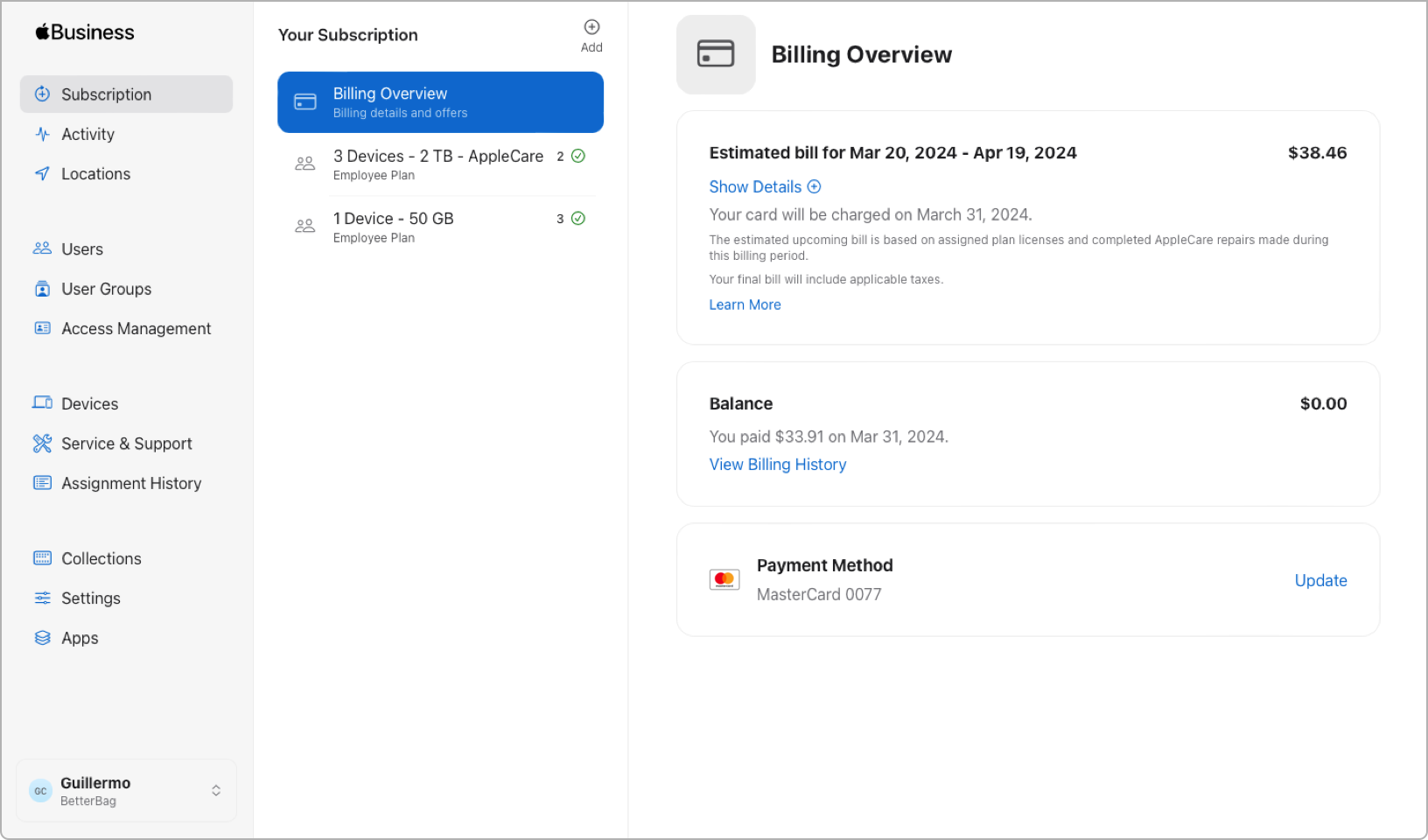Click the Settings sliders icon
Screen dimensions: 1428x840
click(x=42, y=598)
